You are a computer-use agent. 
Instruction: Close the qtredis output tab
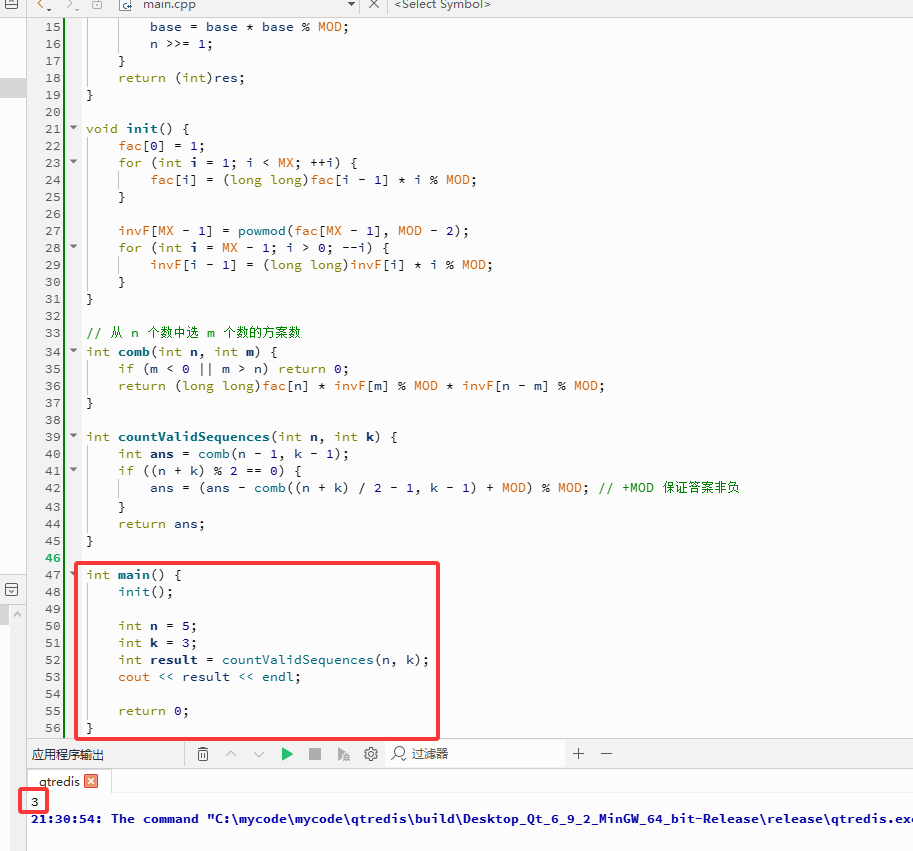[x=91, y=781]
